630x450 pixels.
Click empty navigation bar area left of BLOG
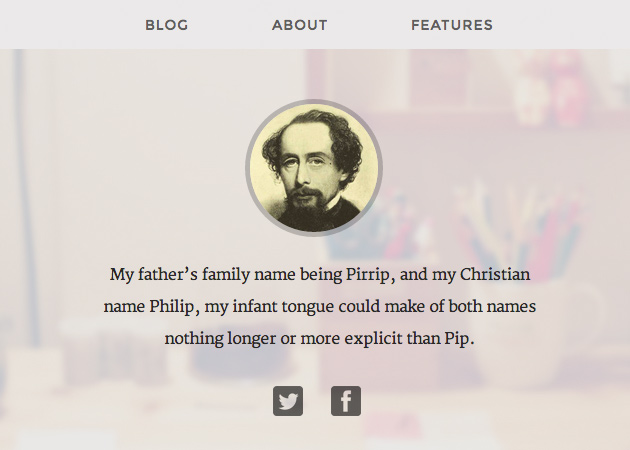[60, 25]
